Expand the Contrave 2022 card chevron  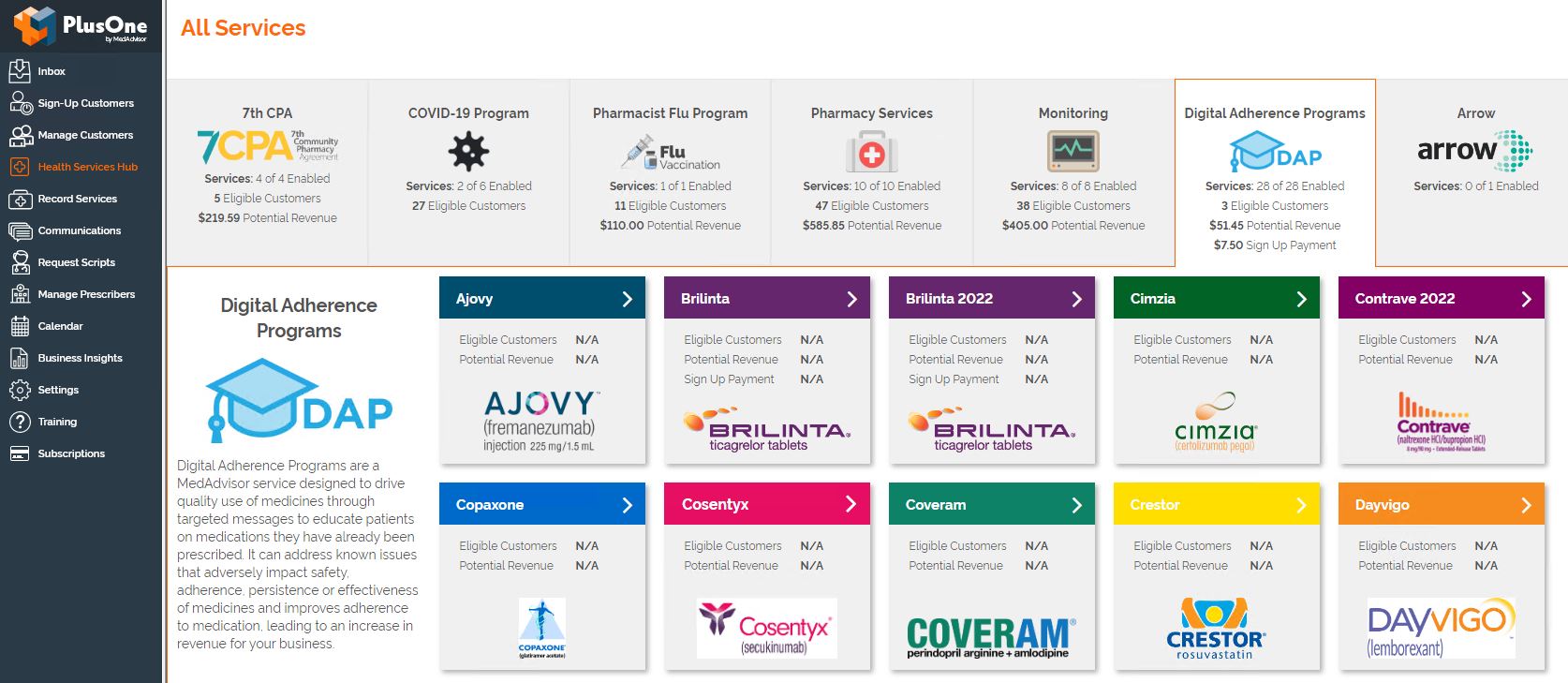coord(1526,299)
